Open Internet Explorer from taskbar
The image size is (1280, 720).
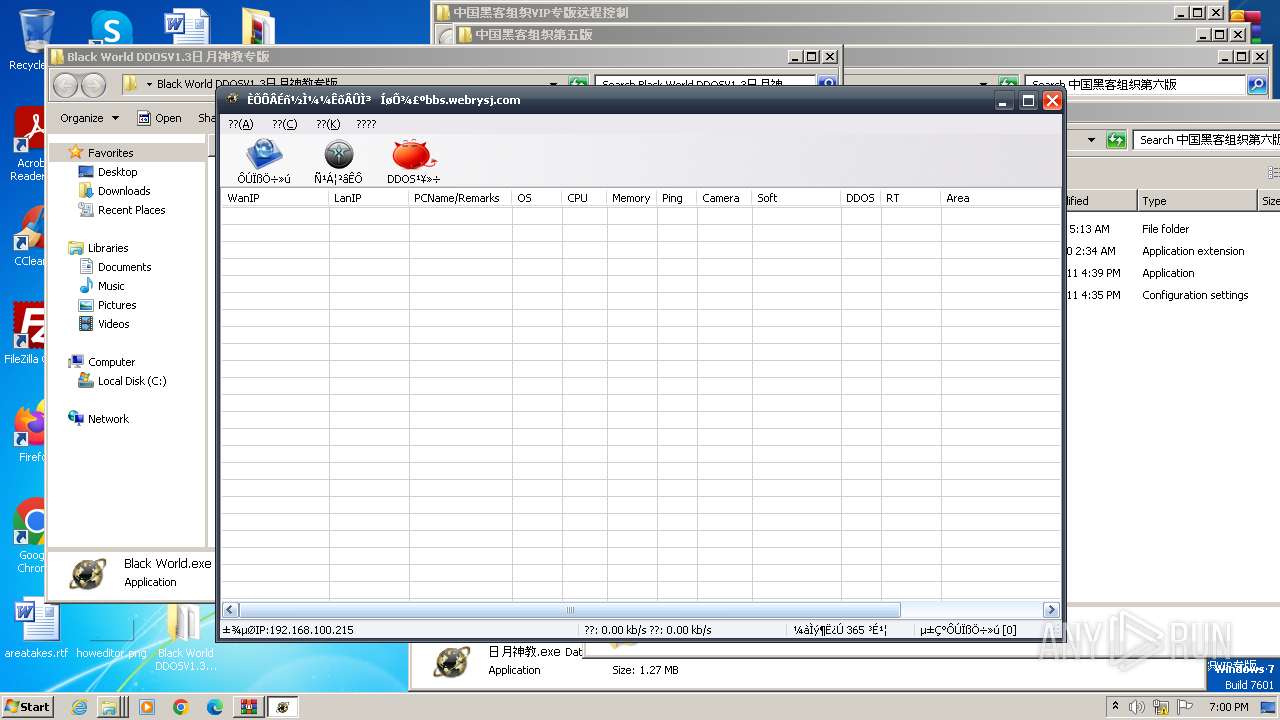[80, 707]
